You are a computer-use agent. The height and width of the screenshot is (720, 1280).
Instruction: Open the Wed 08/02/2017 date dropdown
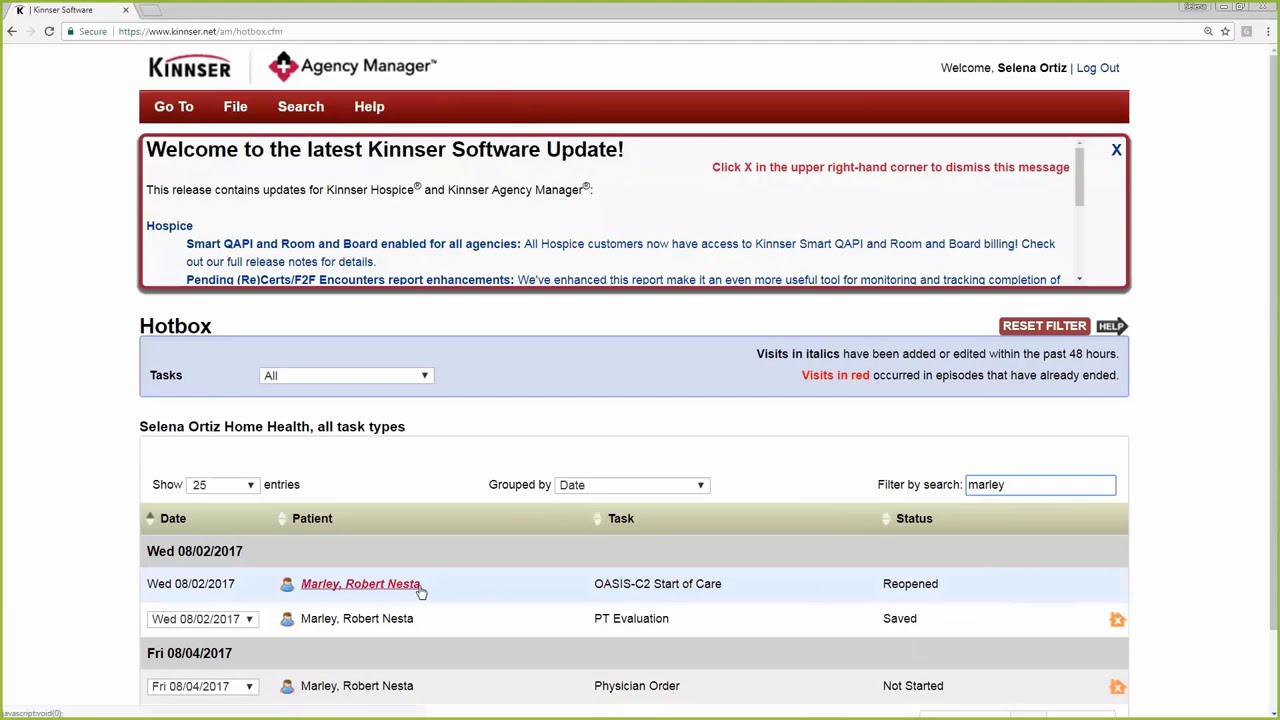[203, 619]
